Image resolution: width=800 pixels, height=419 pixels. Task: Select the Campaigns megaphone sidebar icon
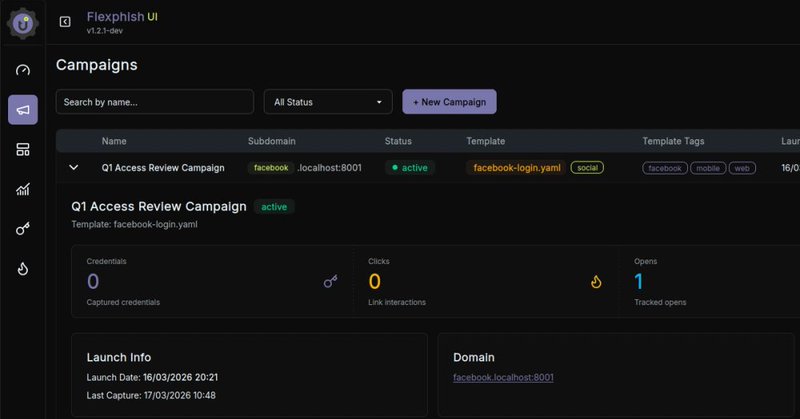coord(23,110)
